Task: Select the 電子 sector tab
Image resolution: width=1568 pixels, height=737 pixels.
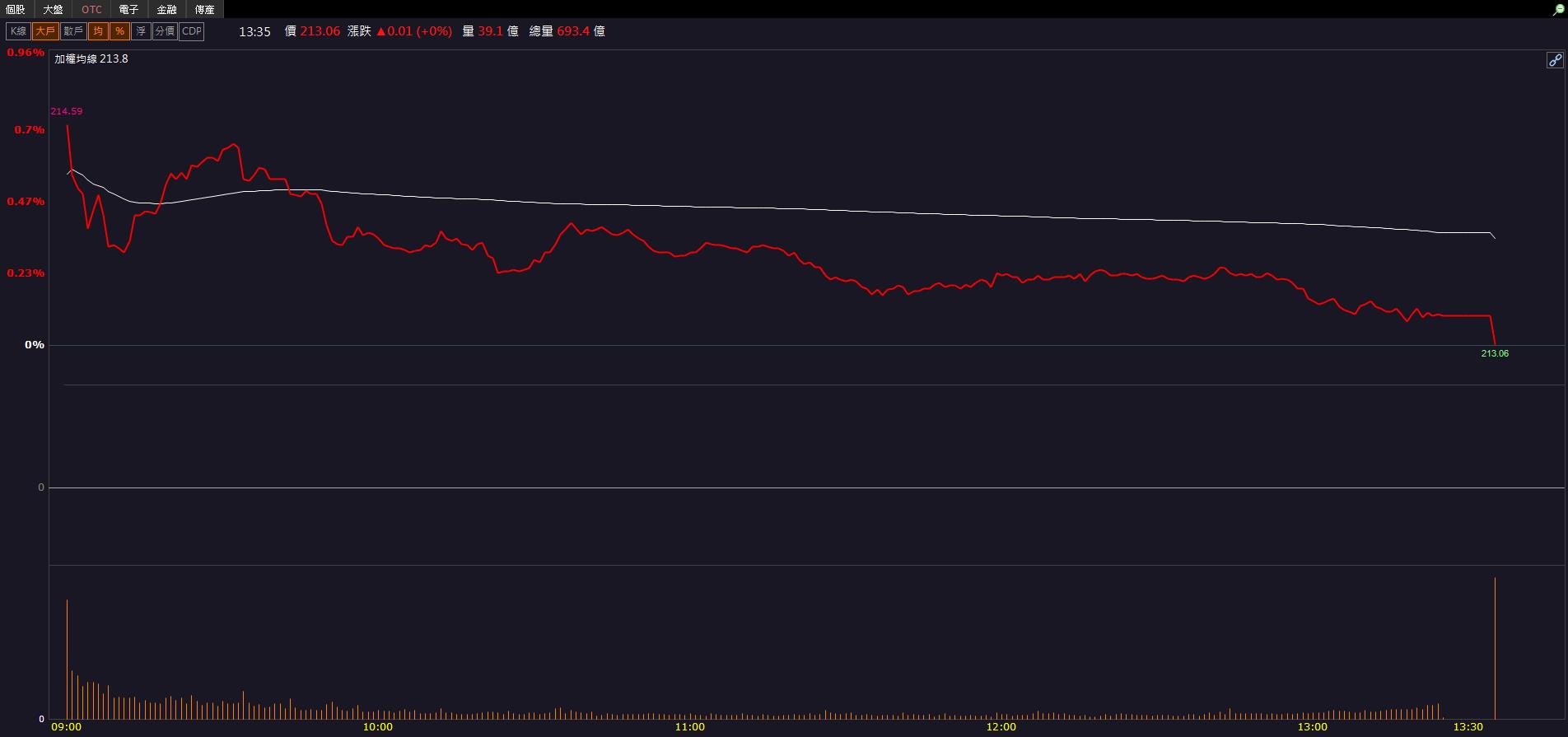Action: point(128,9)
